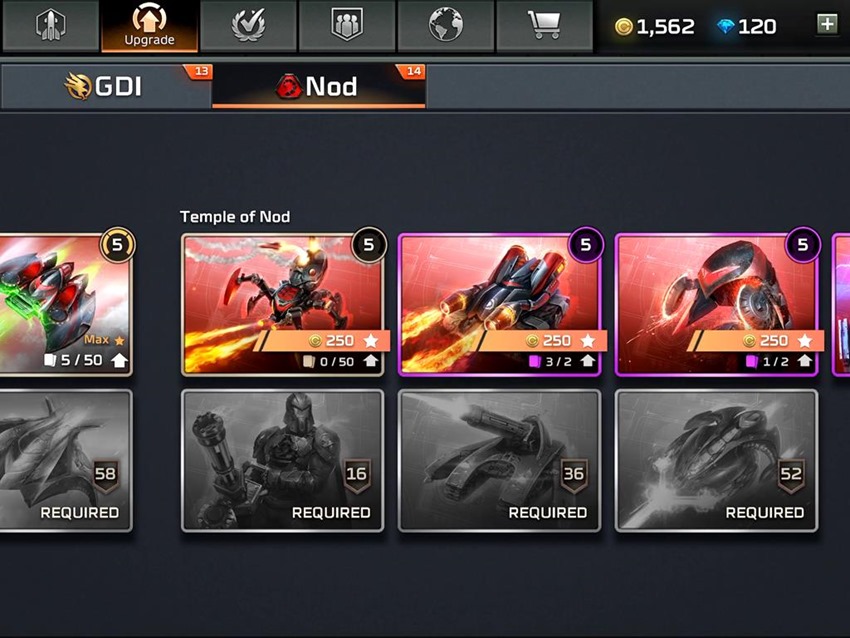
Task: Open the maxed unit card showing 5/50
Action: [x=66, y=305]
